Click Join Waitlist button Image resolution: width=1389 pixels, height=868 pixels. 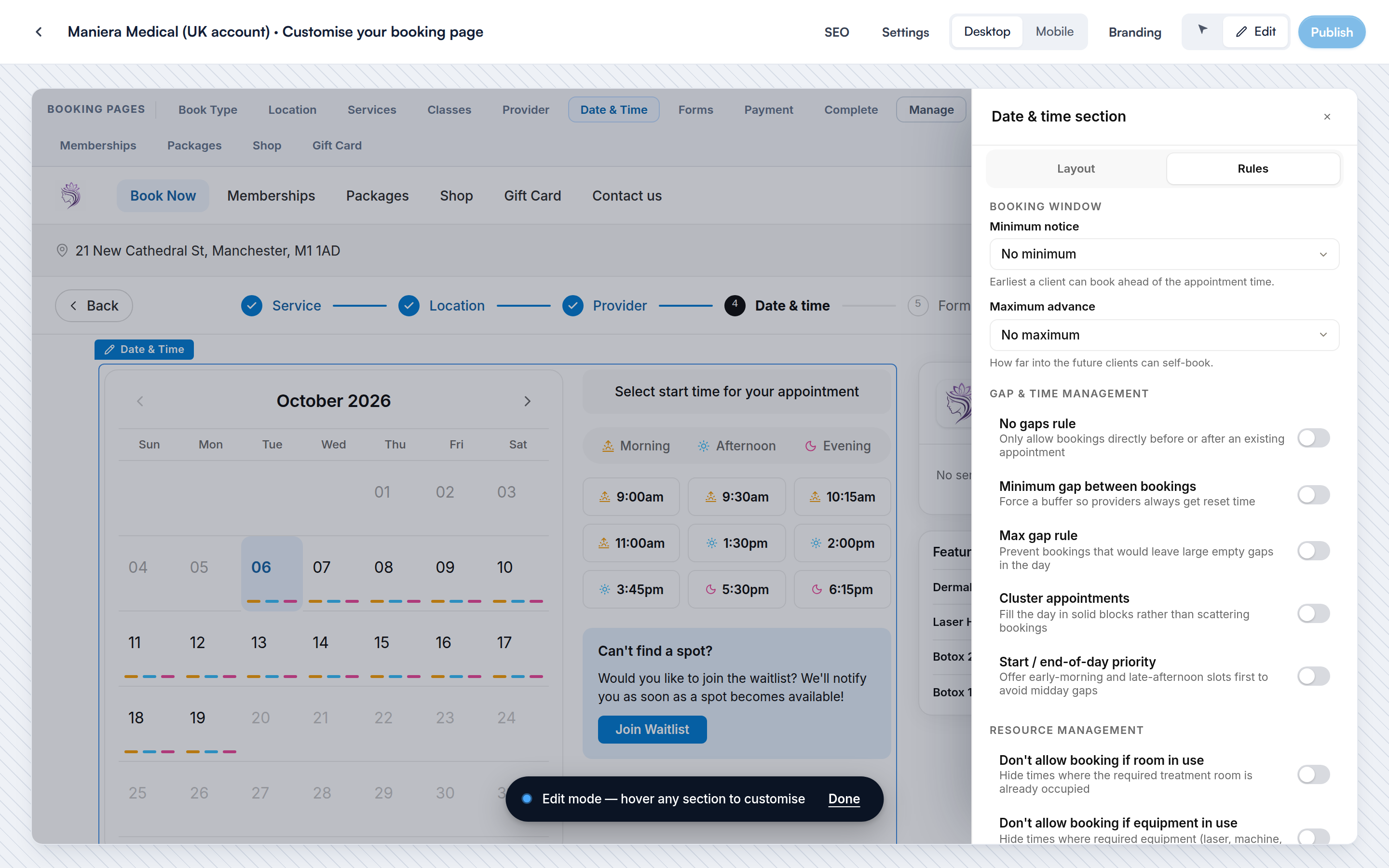(652, 729)
